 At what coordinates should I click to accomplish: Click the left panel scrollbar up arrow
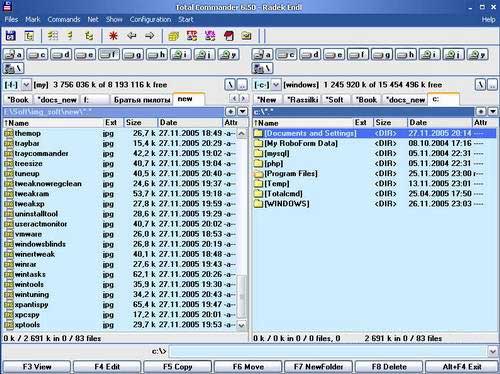(x=242, y=134)
